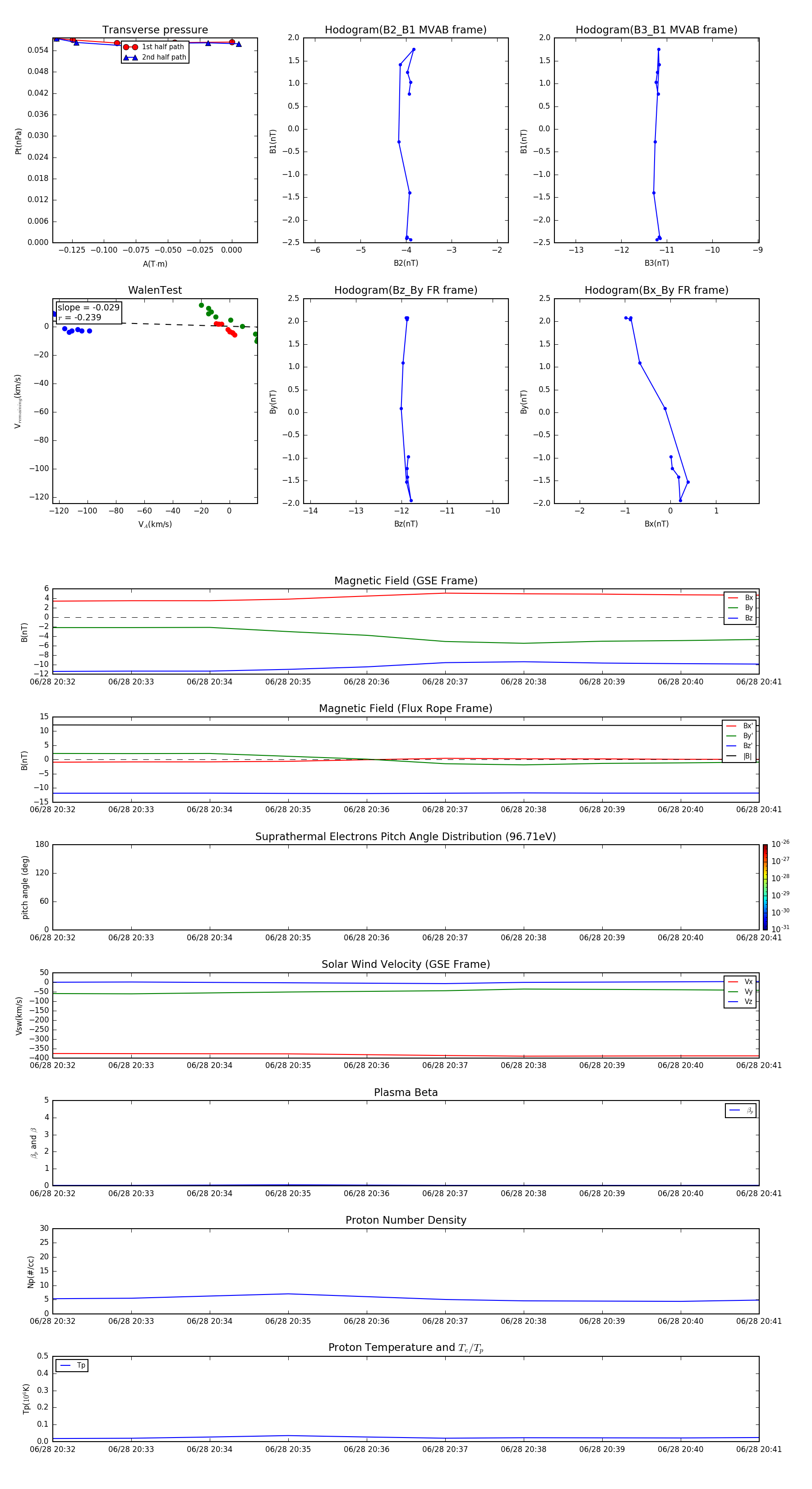
Task: Click the pitch angle colorbar strip
Action: [765, 887]
